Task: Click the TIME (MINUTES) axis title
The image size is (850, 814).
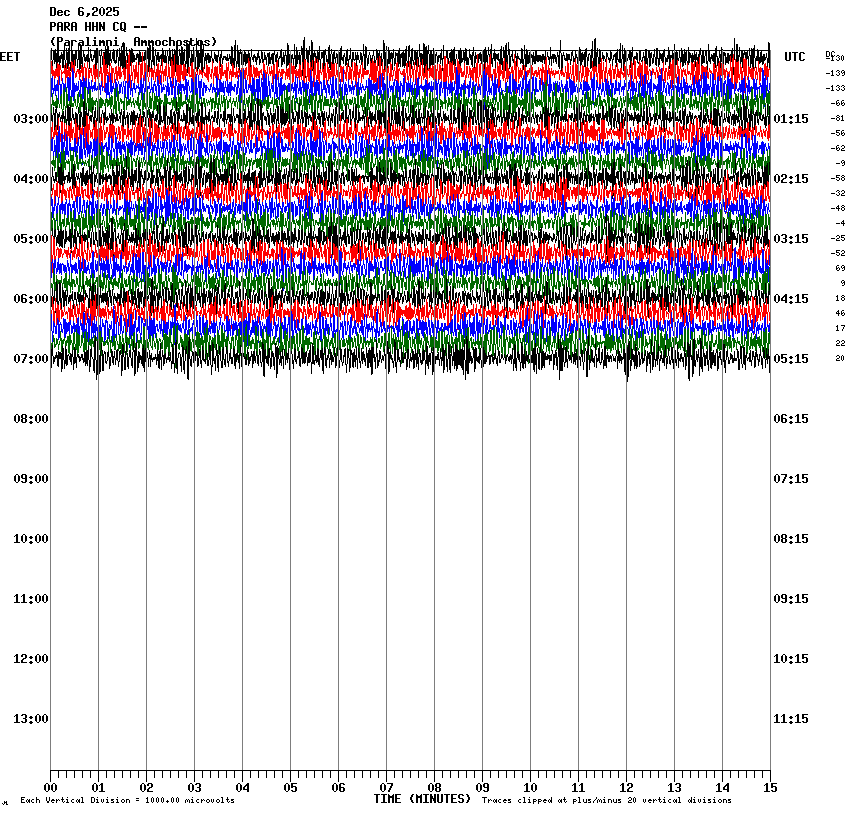Action: click(422, 799)
